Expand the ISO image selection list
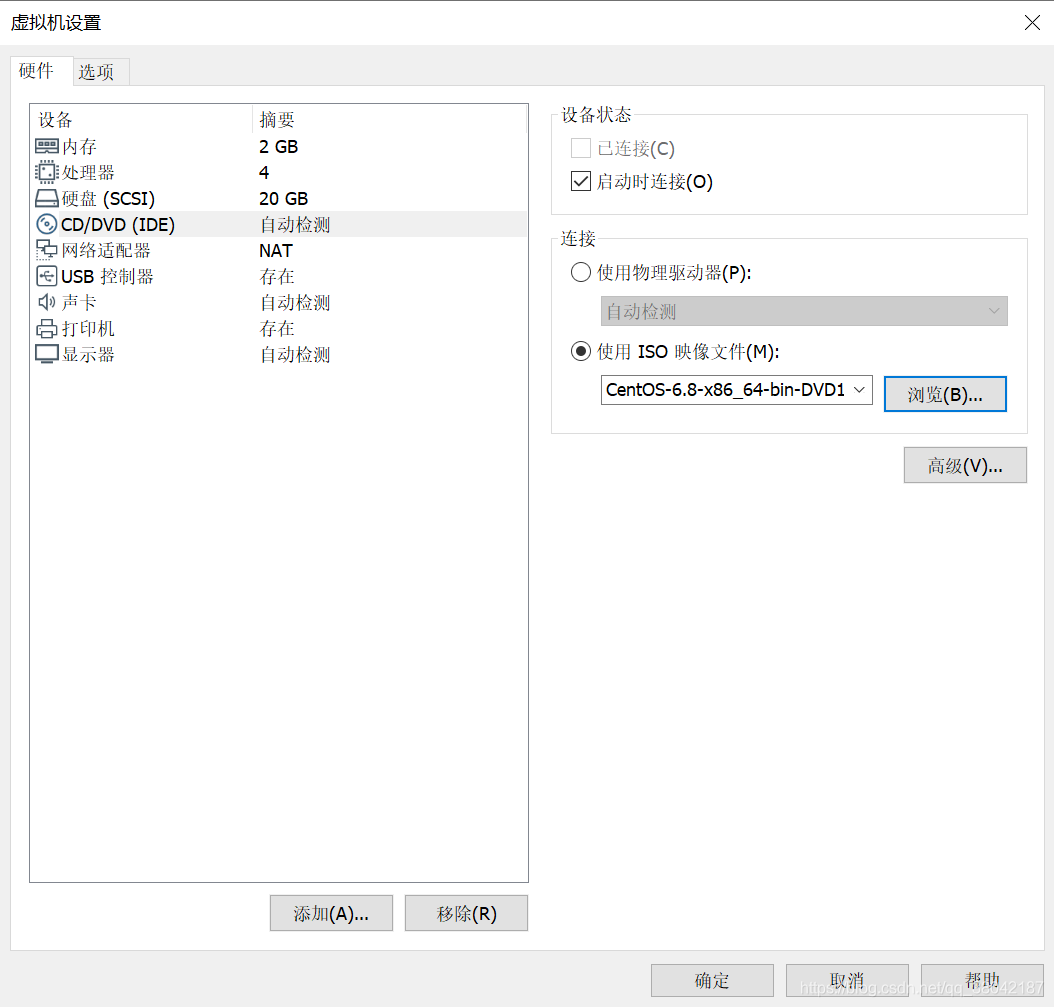1054x1007 pixels. [860, 390]
